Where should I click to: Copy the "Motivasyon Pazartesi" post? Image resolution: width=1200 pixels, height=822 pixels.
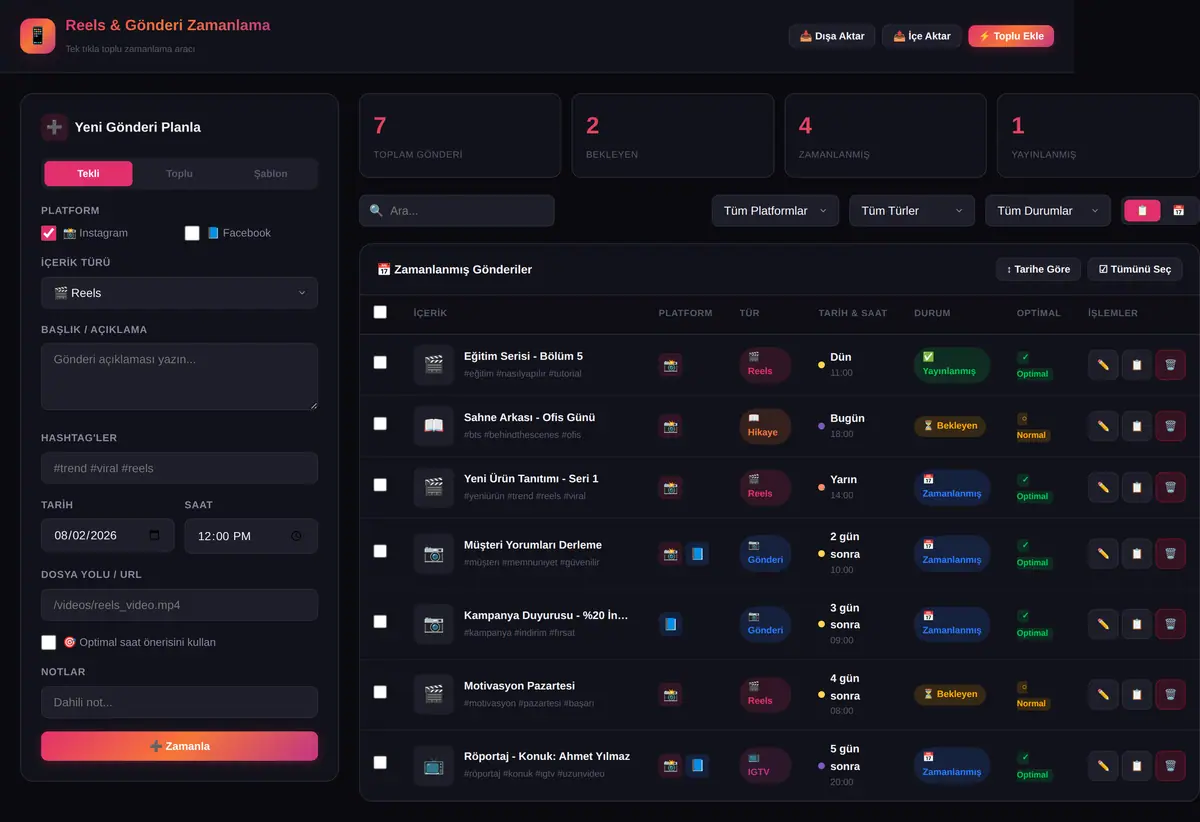coord(1137,694)
